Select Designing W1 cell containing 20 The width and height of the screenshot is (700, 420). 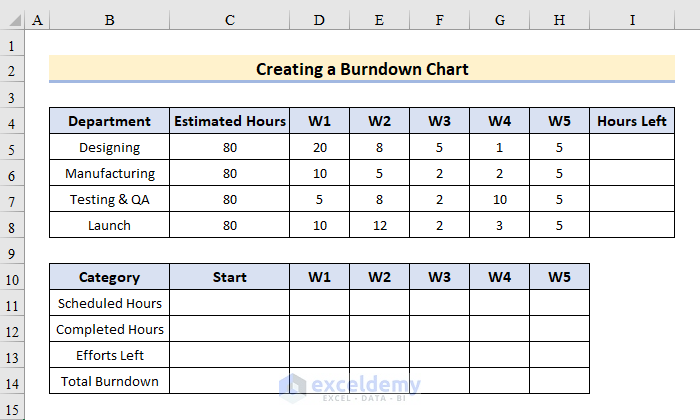coord(319,147)
